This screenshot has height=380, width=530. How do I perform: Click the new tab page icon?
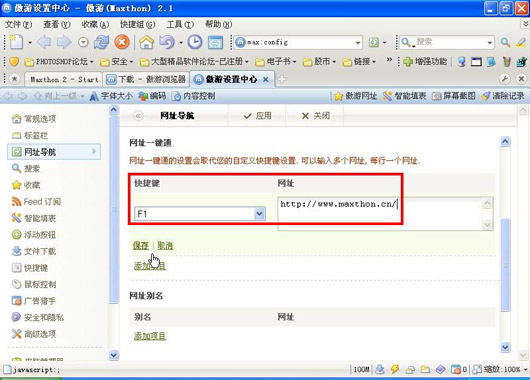click(x=16, y=42)
